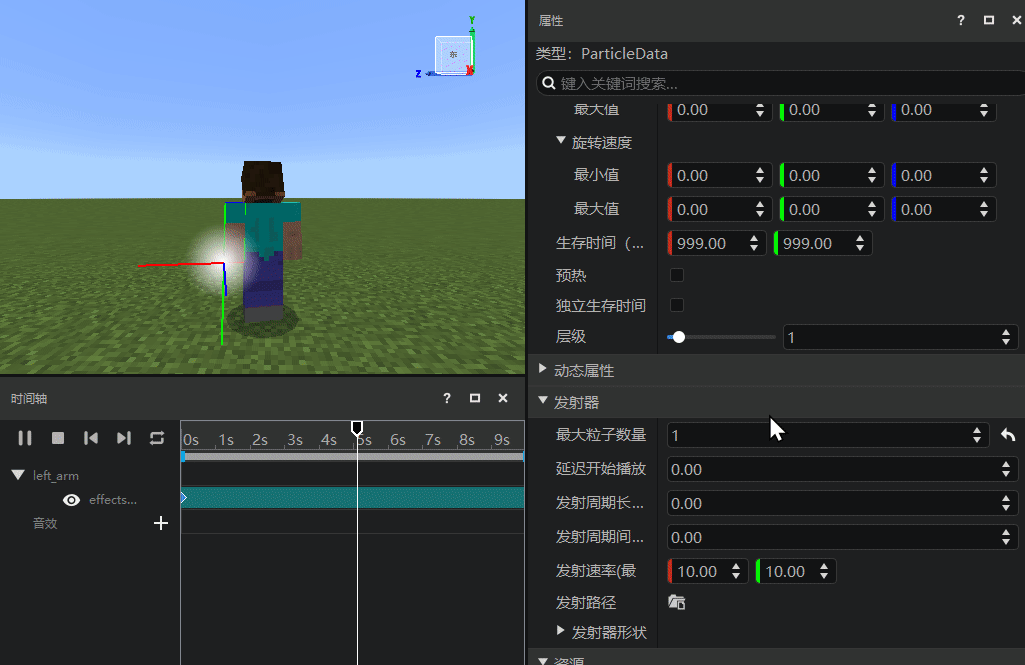Add a sound effect with plus icon
The width and height of the screenshot is (1025, 665).
click(161, 523)
